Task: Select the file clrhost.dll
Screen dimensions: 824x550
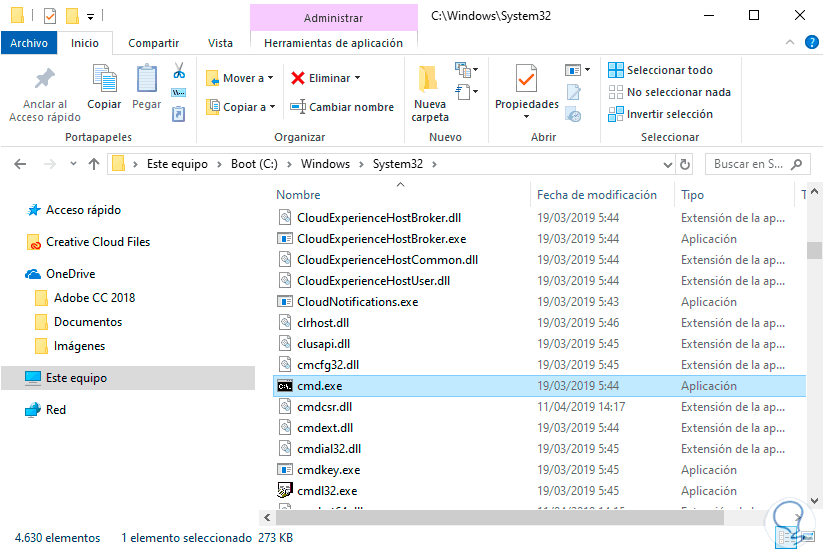Action: click(x=323, y=323)
